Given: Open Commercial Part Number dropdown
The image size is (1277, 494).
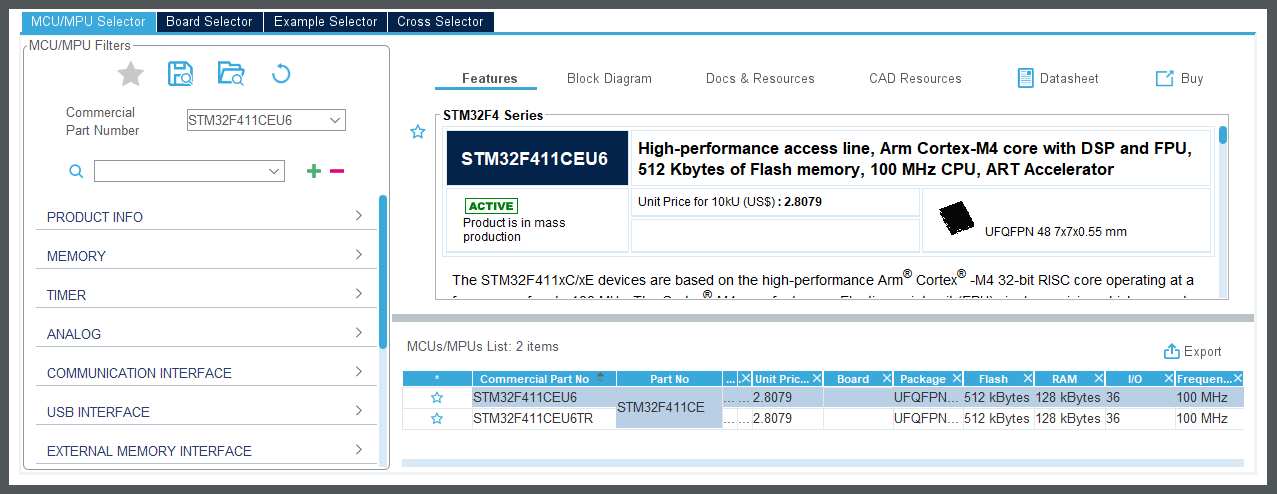Looking at the screenshot, I should click(334, 120).
